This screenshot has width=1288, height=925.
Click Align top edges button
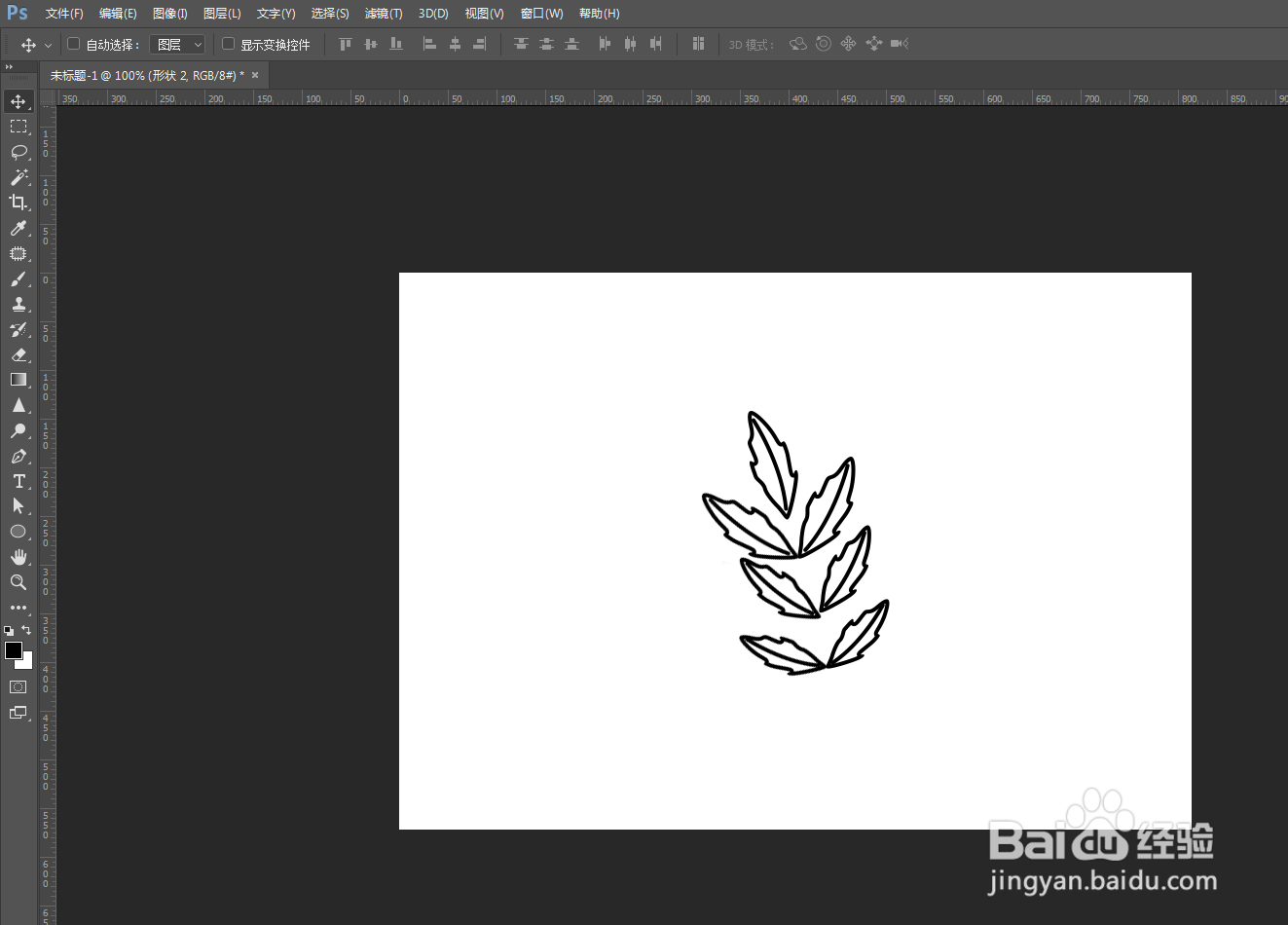(x=345, y=44)
